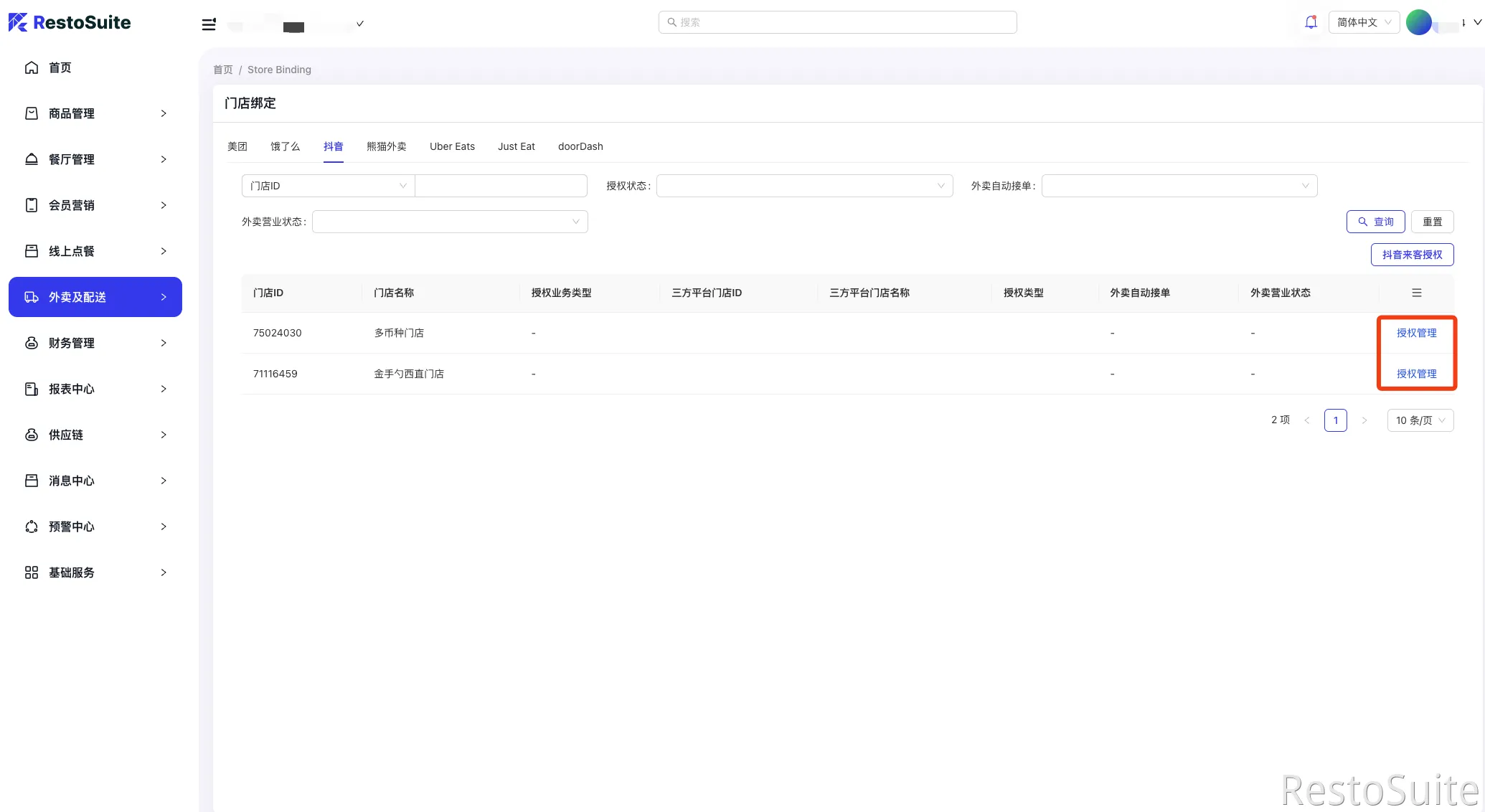Open the 预警中心 sidebar menu item
The image size is (1485, 812).
point(95,527)
